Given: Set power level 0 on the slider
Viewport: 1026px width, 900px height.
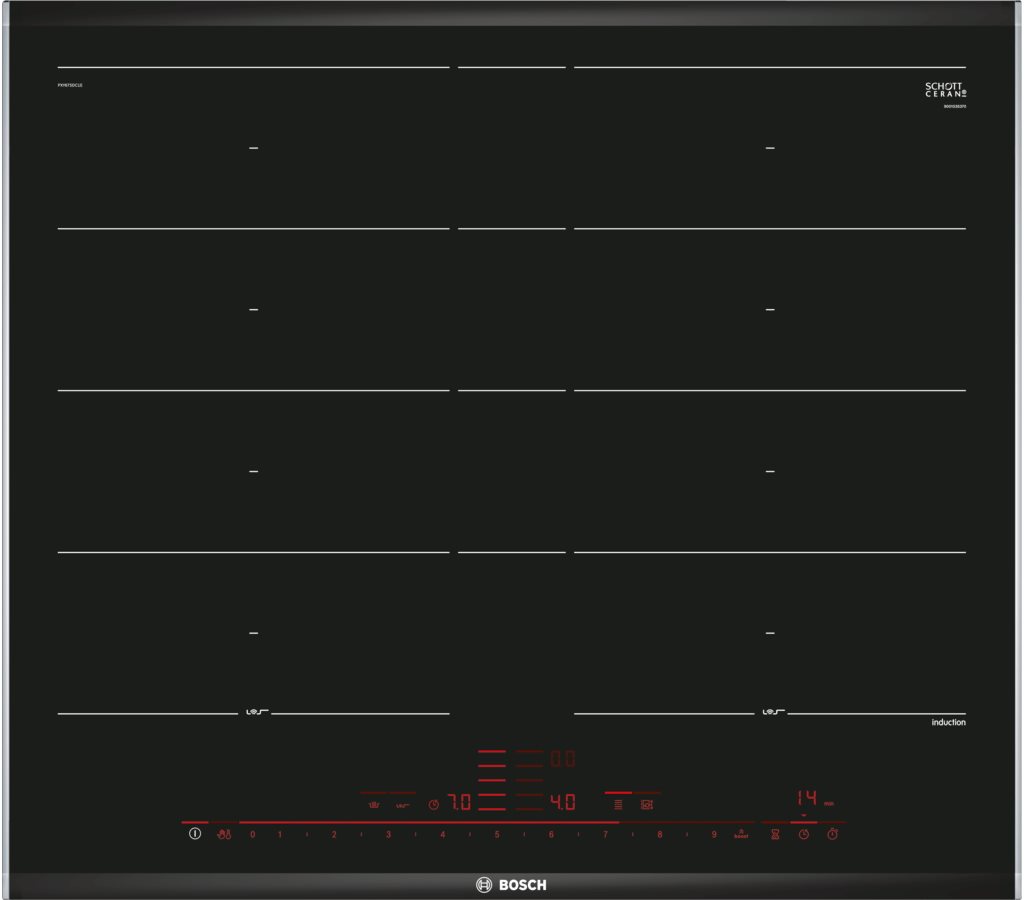Looking at the screenshot, I should point(252,834).
